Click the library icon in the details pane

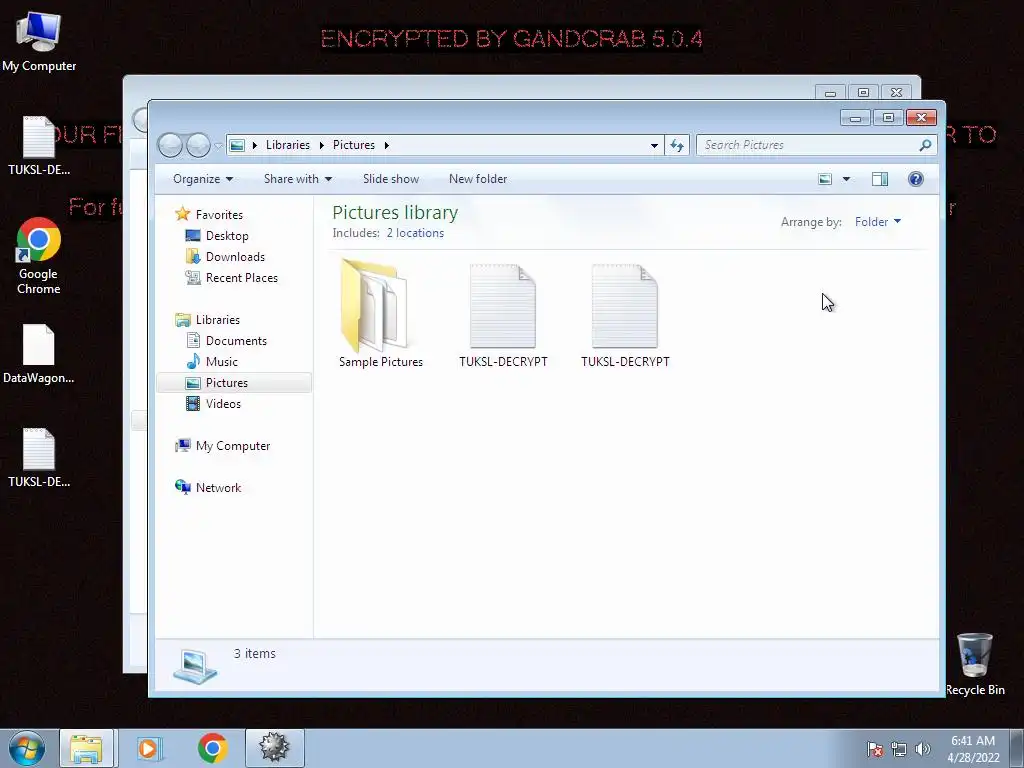coord(195,666)
